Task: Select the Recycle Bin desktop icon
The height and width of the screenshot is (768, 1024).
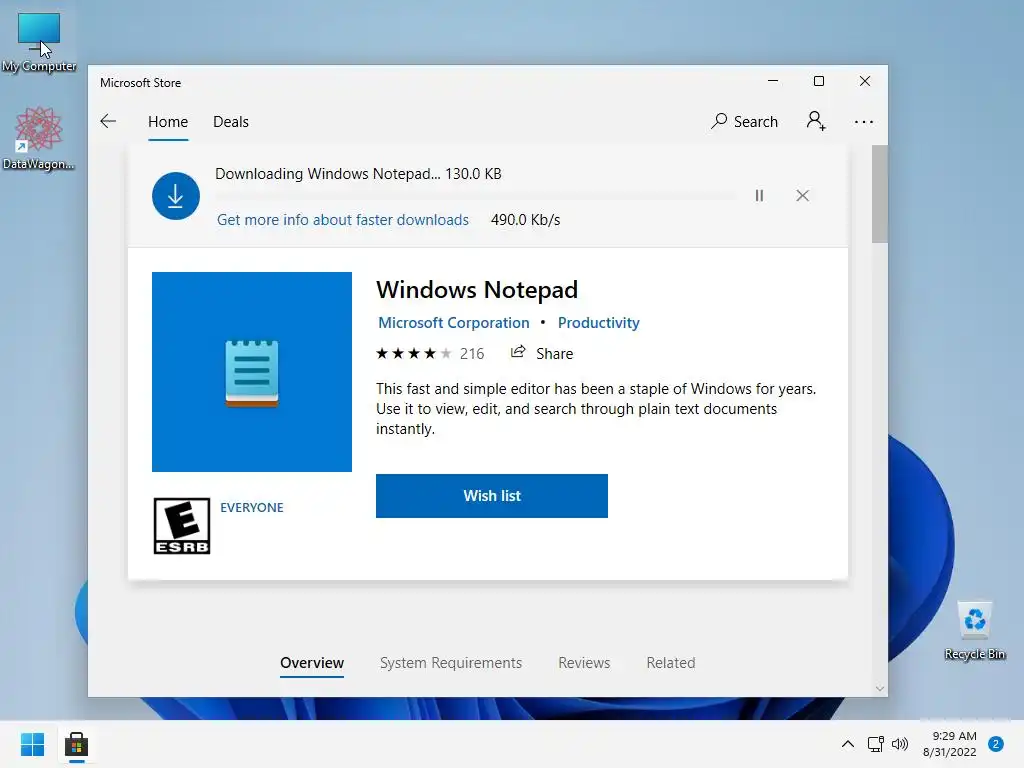Action: [974, 630]
